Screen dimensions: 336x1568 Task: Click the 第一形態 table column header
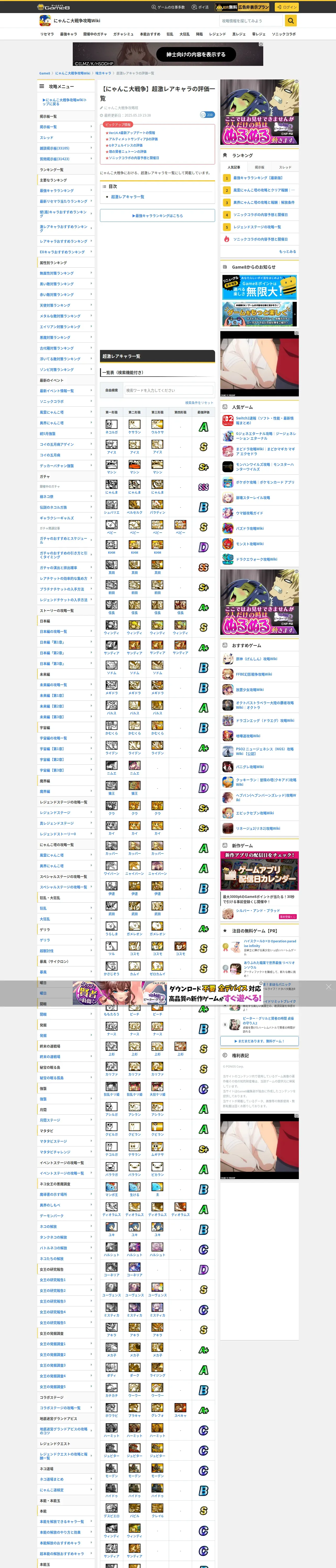coord(111,412)
